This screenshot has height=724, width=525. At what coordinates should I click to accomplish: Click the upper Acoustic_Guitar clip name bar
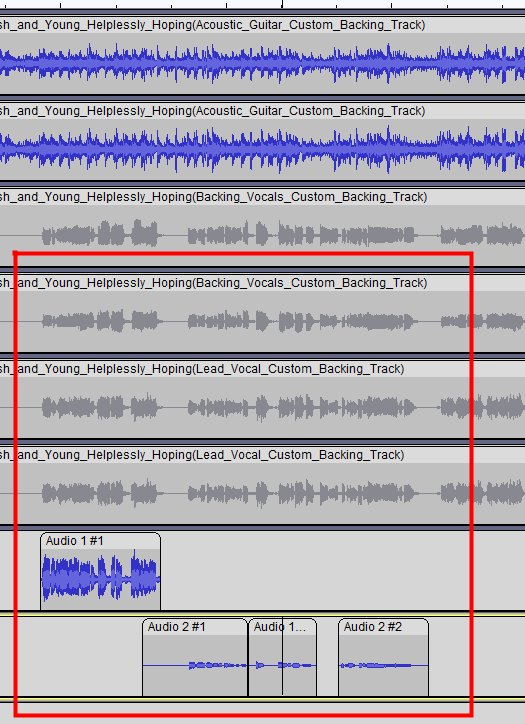click(262, 25)
